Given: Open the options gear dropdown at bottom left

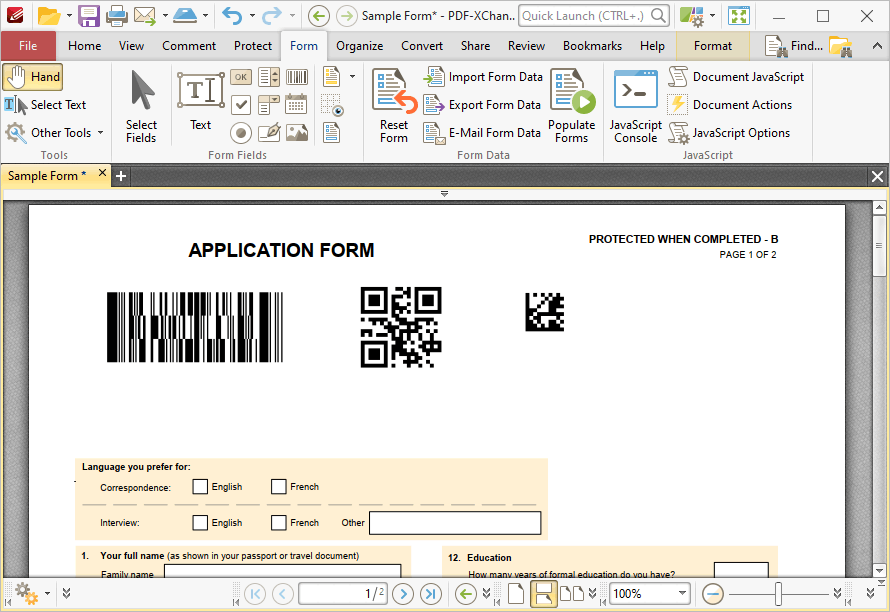Looking at the screenshot, I should coord(48,594).
